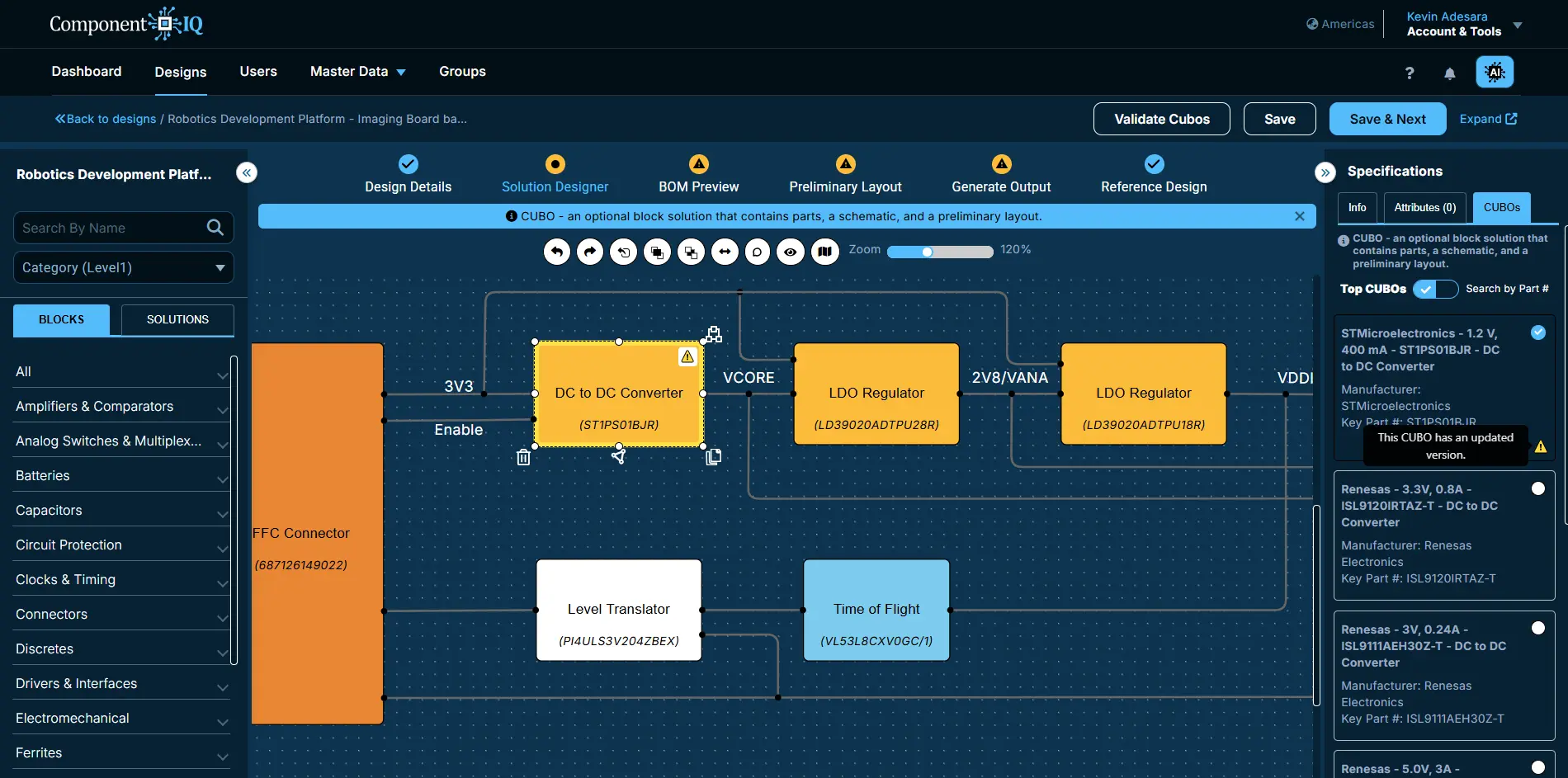This screenshot has height=778, width=1568.
Task: Click the zoom slider handle
Action: pyautogui.click(x=928, y=252)
